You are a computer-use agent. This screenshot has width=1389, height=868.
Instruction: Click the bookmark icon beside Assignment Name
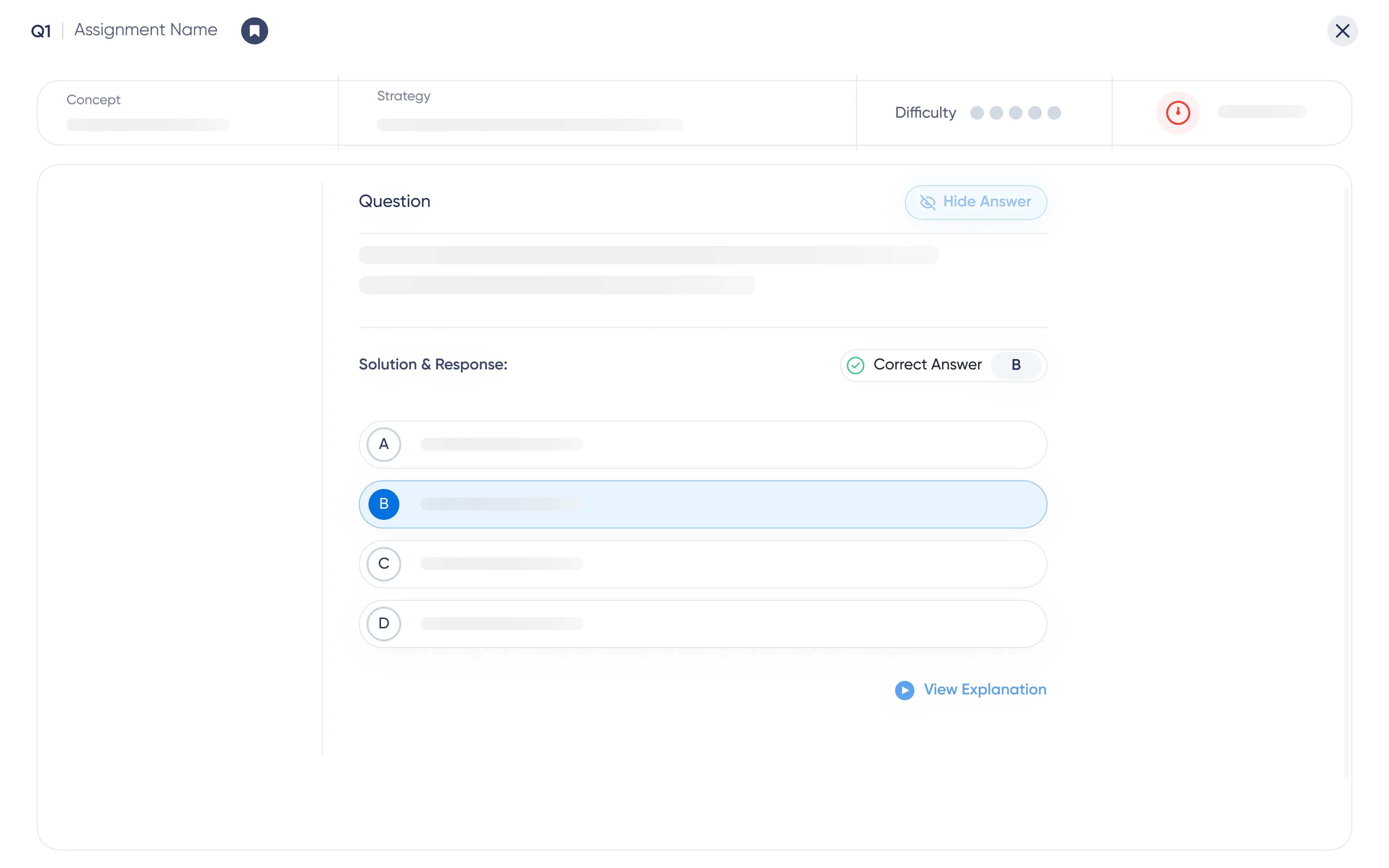(x=254, y=31)
